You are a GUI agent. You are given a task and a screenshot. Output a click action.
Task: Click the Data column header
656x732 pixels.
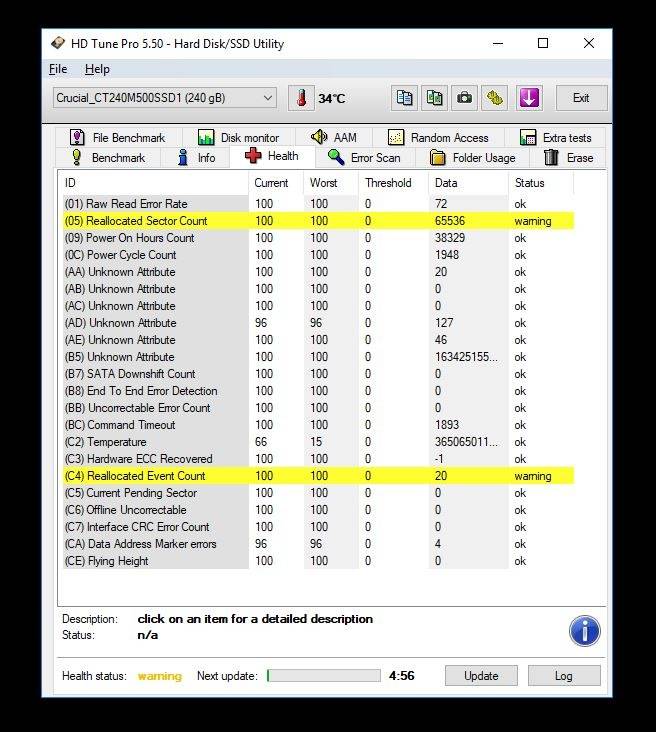[x=468, y=183]
